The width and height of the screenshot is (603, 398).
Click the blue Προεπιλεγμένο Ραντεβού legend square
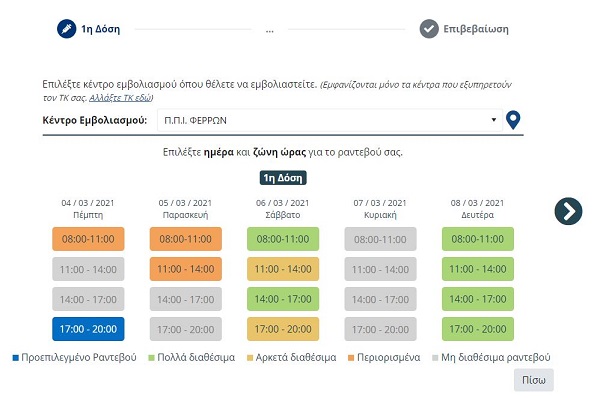(x=16, y=358)
